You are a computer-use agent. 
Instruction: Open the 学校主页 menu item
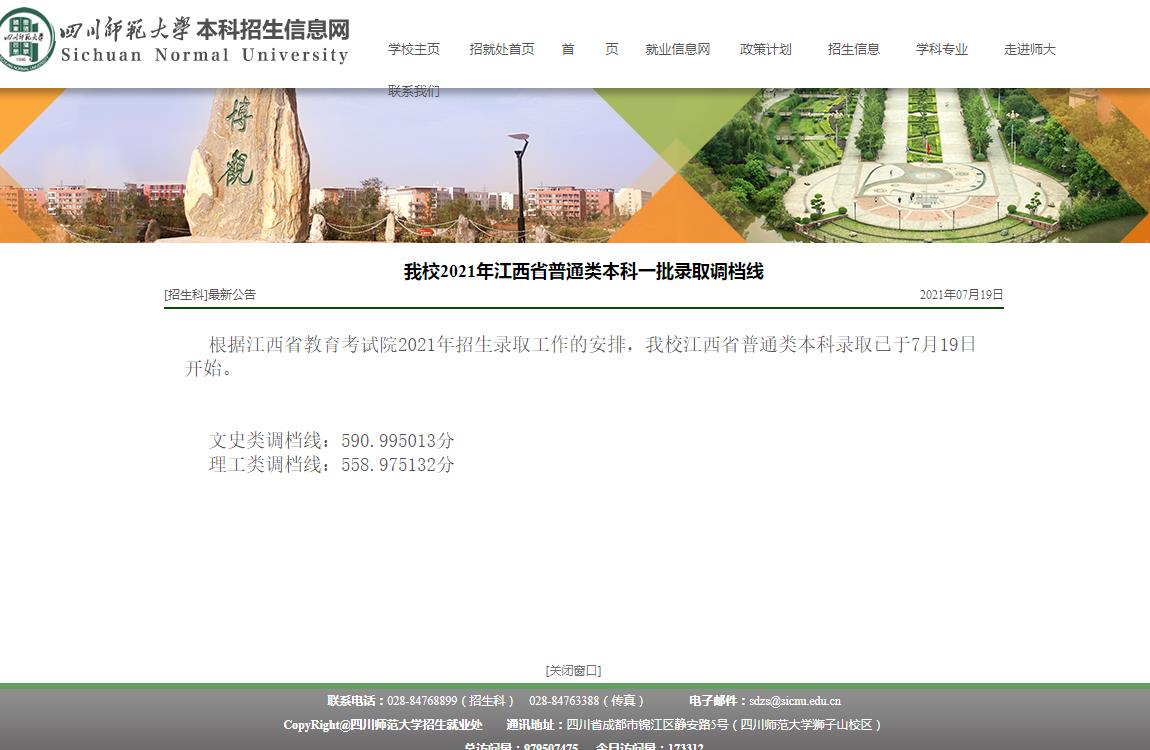(414, 49)
